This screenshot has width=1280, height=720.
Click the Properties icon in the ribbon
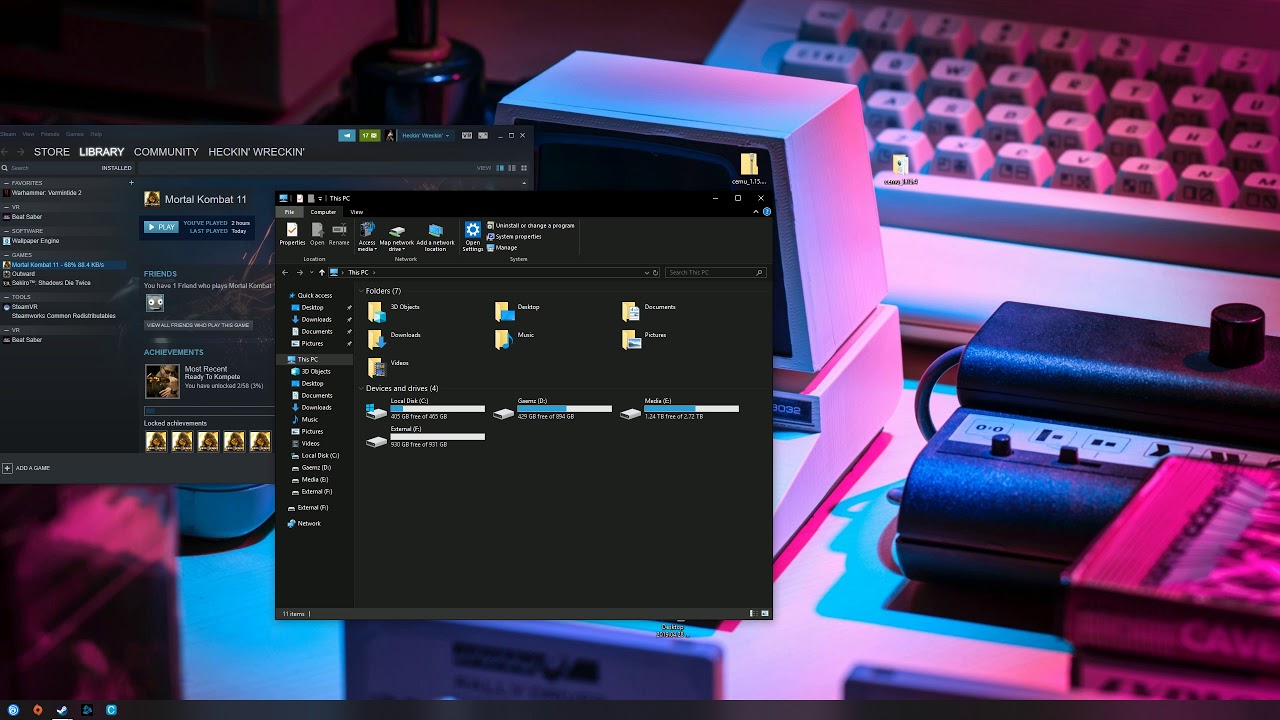(x=292, y=233)
